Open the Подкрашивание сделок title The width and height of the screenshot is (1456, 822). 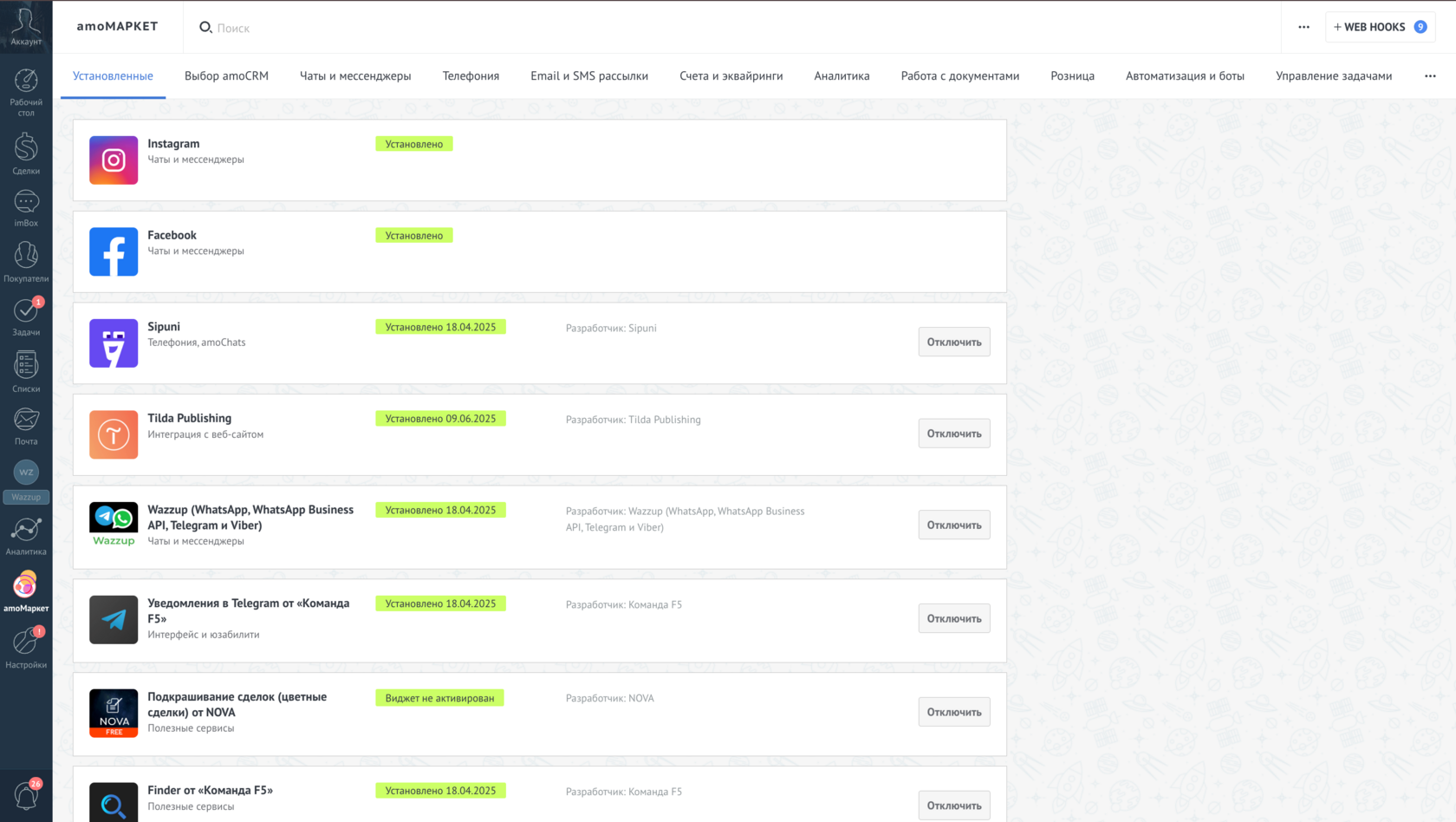(237, 705)
